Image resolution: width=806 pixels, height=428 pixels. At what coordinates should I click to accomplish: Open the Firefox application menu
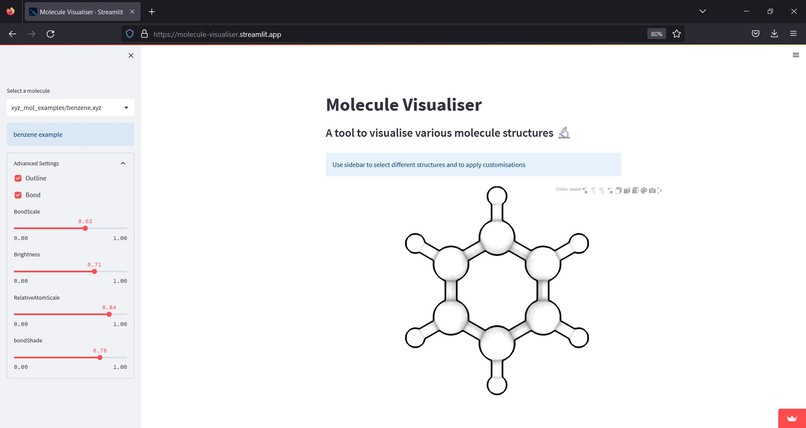794,34
